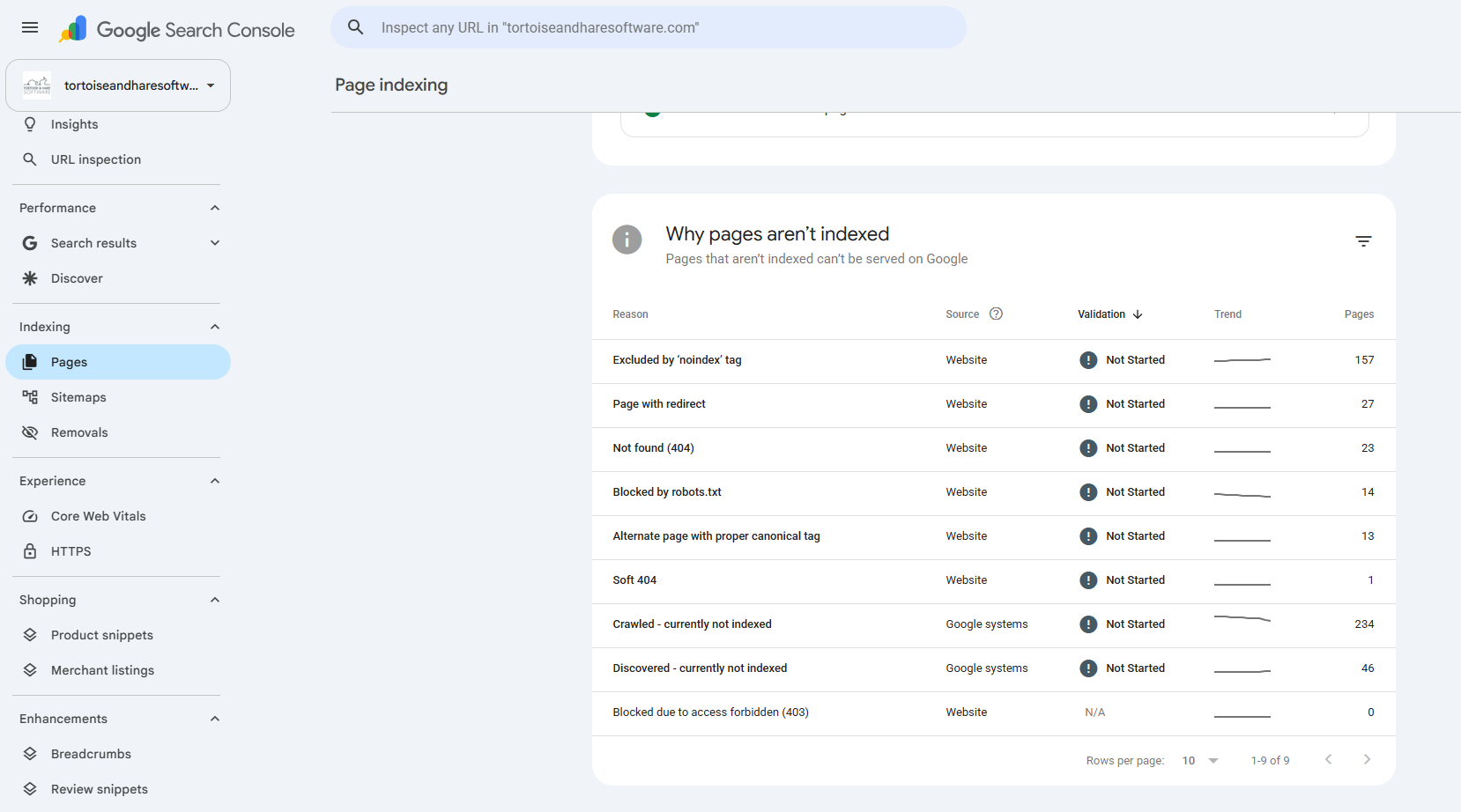
Task: Click the Source help question mark icon
Action: click(x=997, y=314)
